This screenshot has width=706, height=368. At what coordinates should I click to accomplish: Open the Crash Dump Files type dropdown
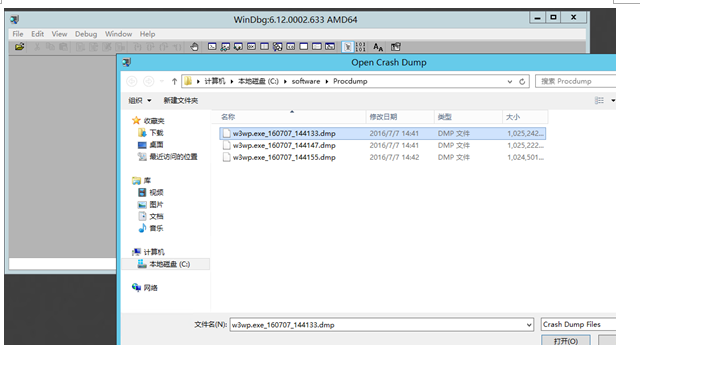pyautogui.click(x=578, y=324)
